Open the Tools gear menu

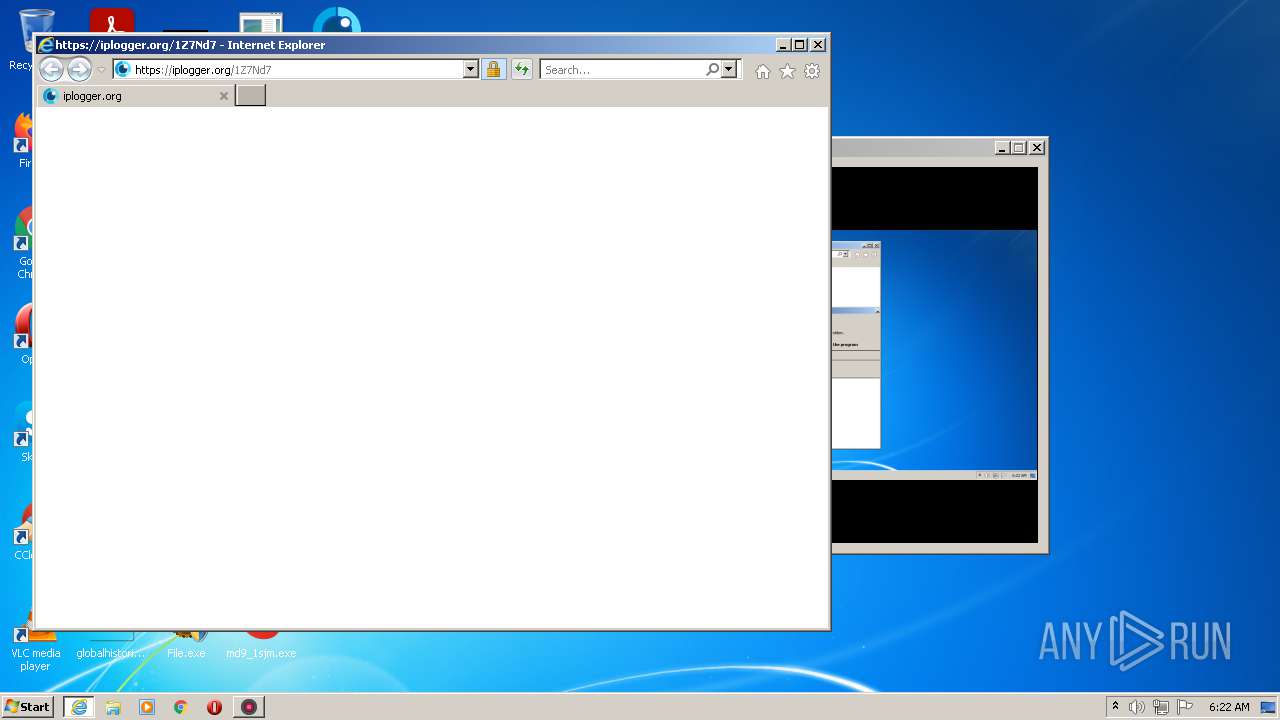[812, 71]
